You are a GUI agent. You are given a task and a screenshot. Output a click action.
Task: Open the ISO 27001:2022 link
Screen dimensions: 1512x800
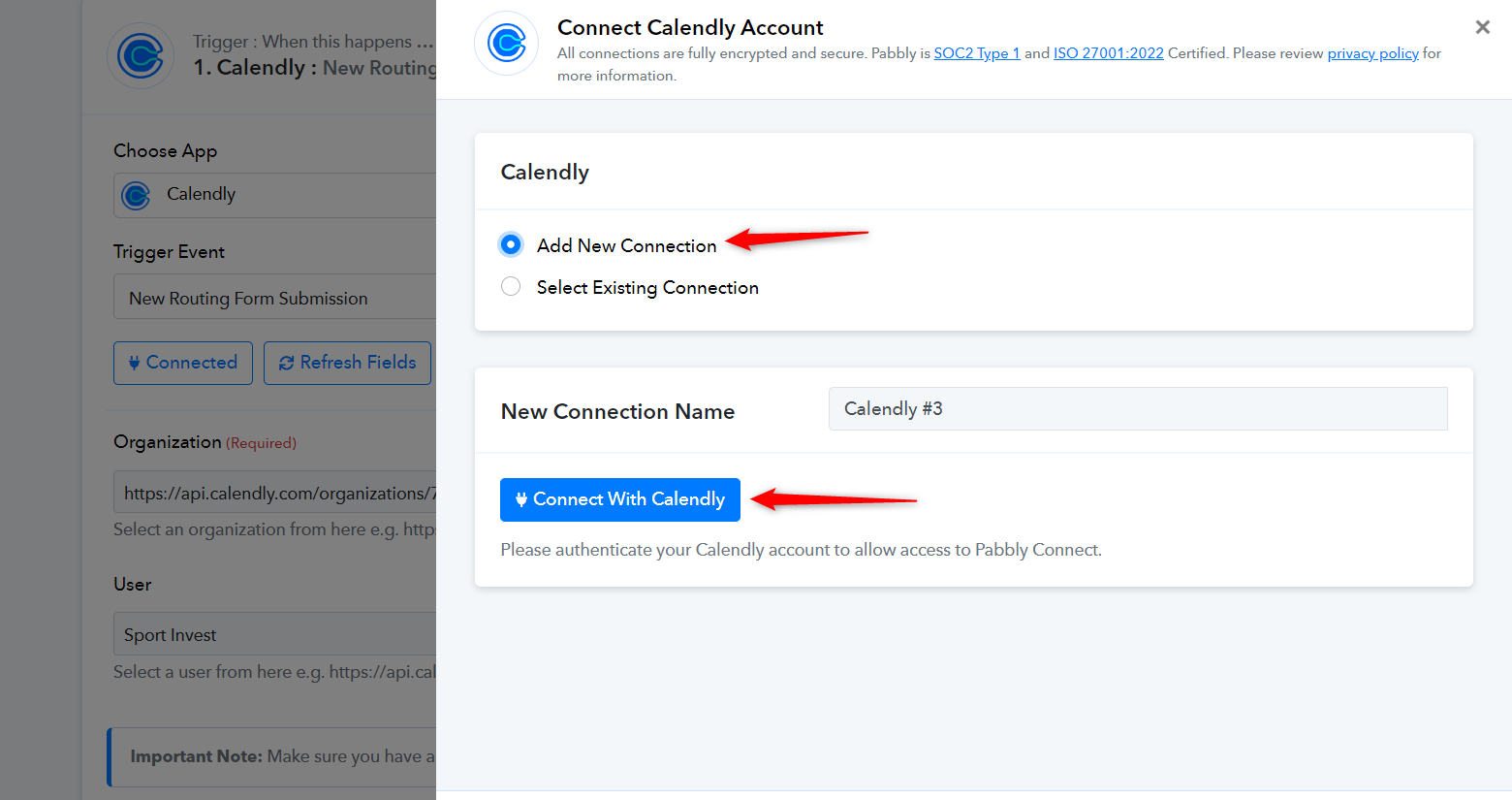1109,53
